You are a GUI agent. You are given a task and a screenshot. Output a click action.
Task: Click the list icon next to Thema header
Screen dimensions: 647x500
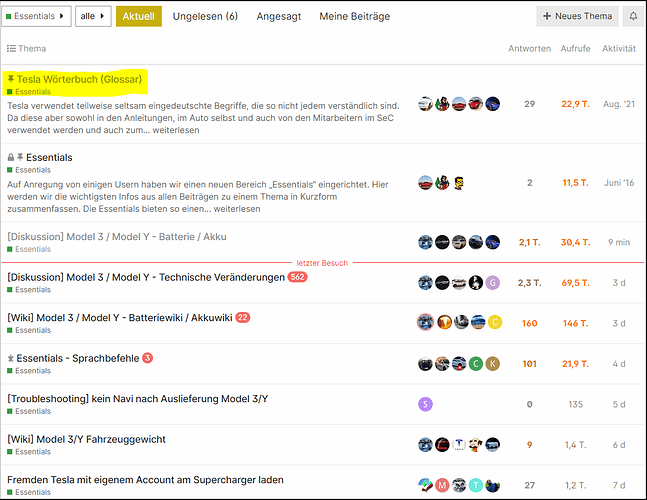coord(11,48)
